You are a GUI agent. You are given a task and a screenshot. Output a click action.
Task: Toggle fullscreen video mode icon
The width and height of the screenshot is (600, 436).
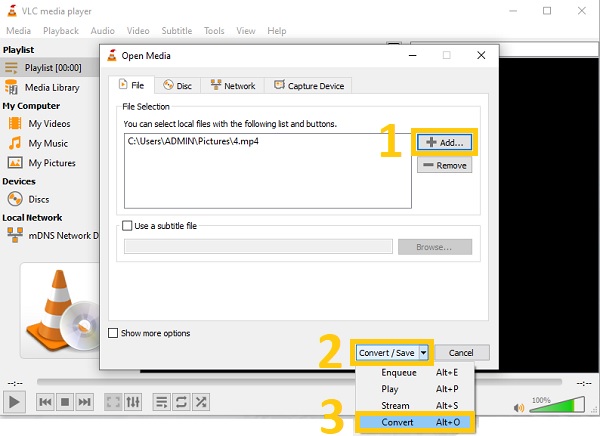pyautogui.click(x=113, y=402)
